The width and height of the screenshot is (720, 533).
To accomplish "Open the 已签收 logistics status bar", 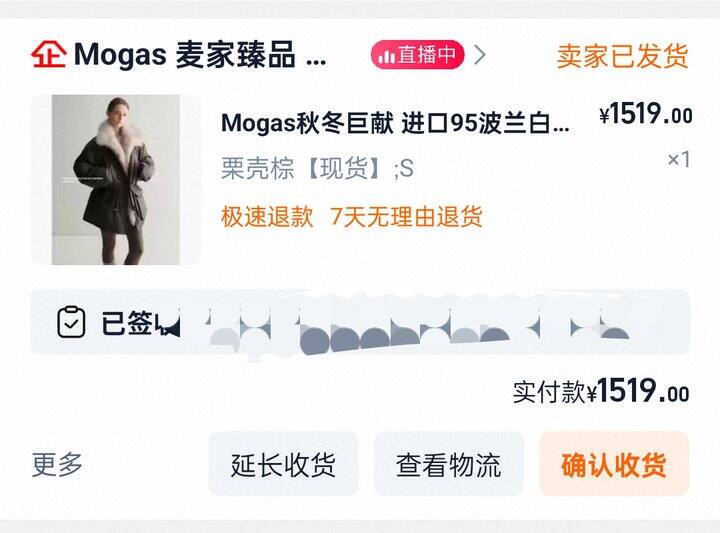I will coord(360,322).
